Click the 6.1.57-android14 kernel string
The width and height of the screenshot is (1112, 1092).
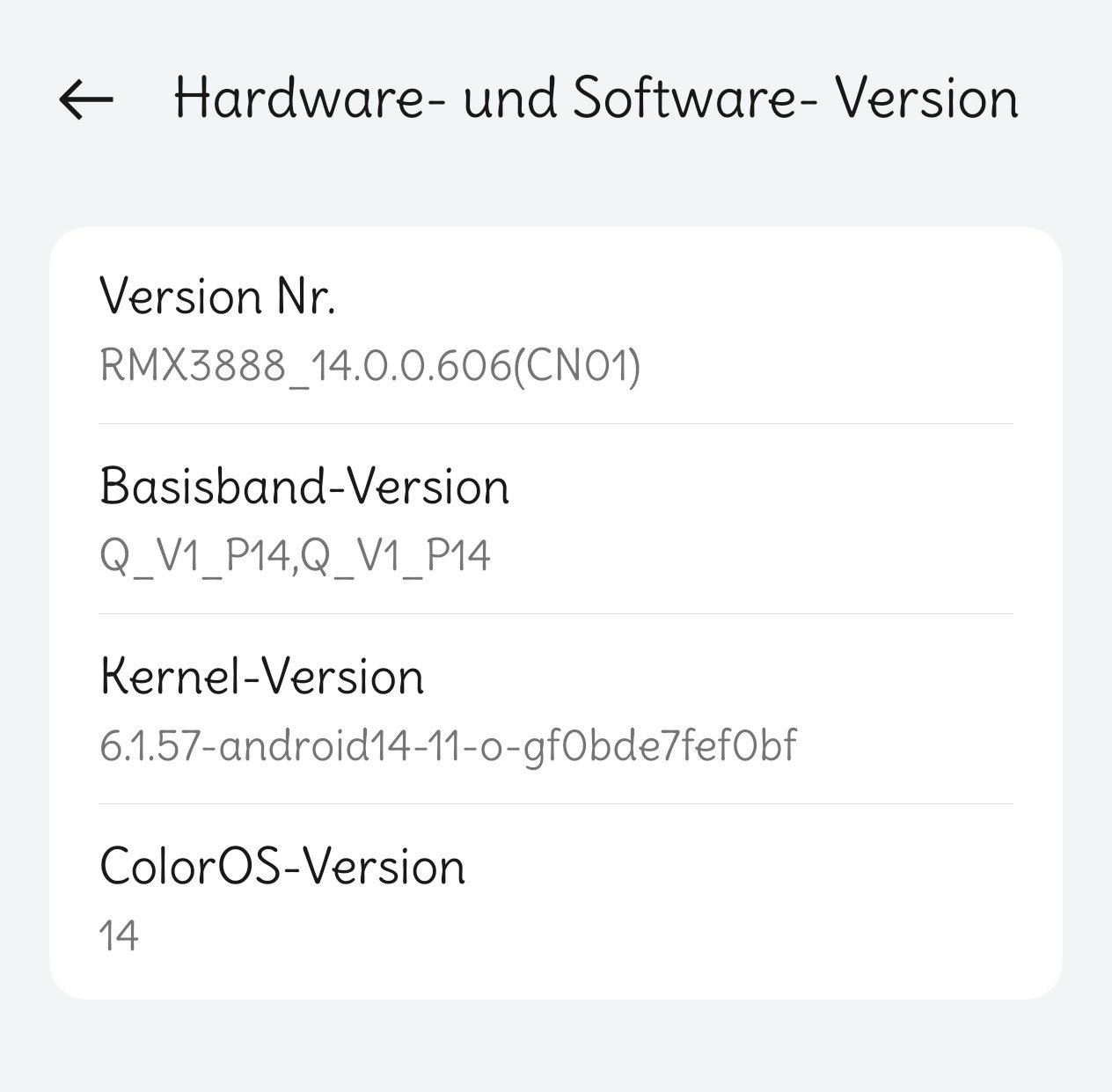(x=448, y=745)
